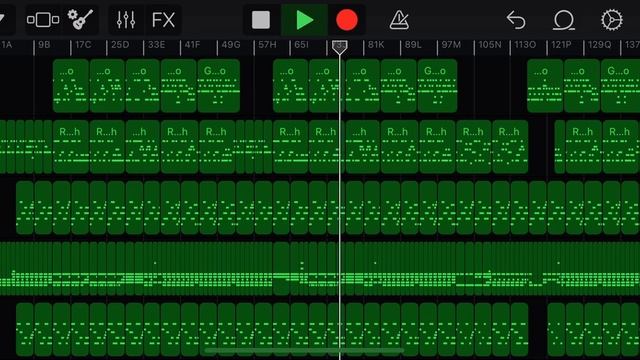Jump to ruler marker 89L
This screenshot has height=360, width=640.
(x=413, y=45)
